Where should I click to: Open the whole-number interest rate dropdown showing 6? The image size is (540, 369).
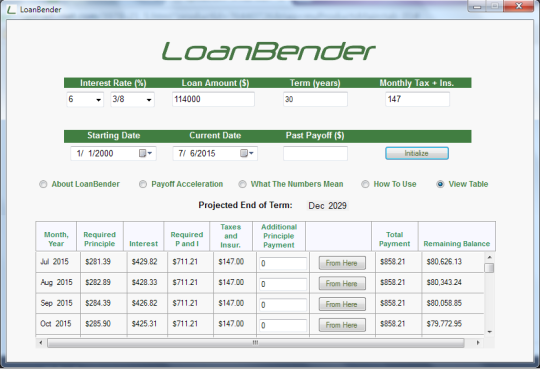85,99
